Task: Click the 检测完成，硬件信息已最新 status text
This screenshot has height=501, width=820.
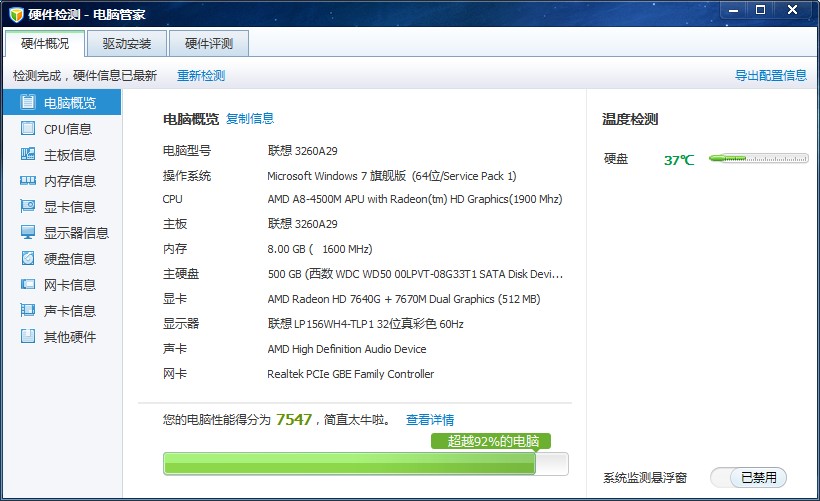Action: [85, 76]
